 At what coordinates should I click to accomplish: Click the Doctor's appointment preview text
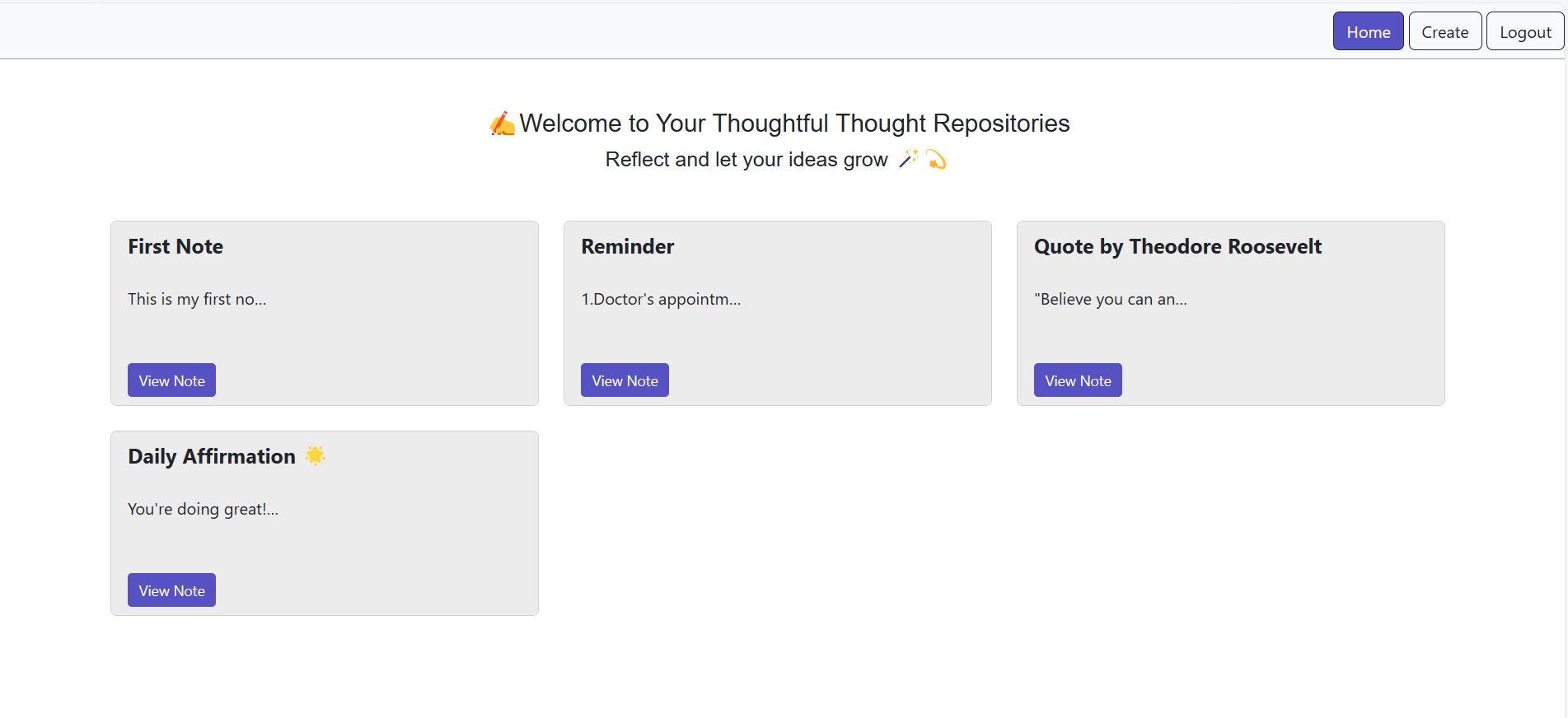(661, 299)
